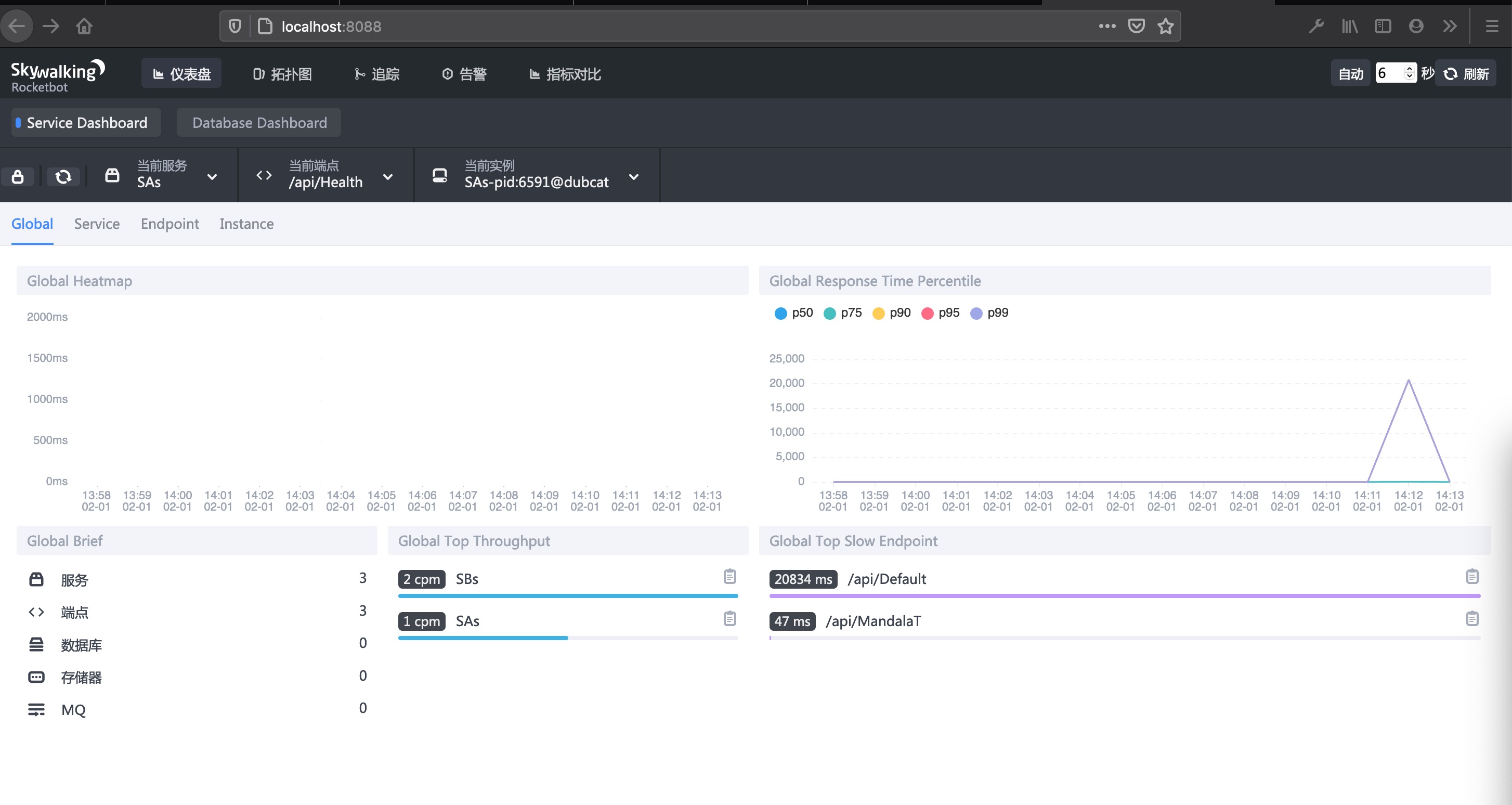Click refresh interval stepper arrows
This screenshot has width=1512, height=805.
pyautogui.click(x=1410, y=73)
